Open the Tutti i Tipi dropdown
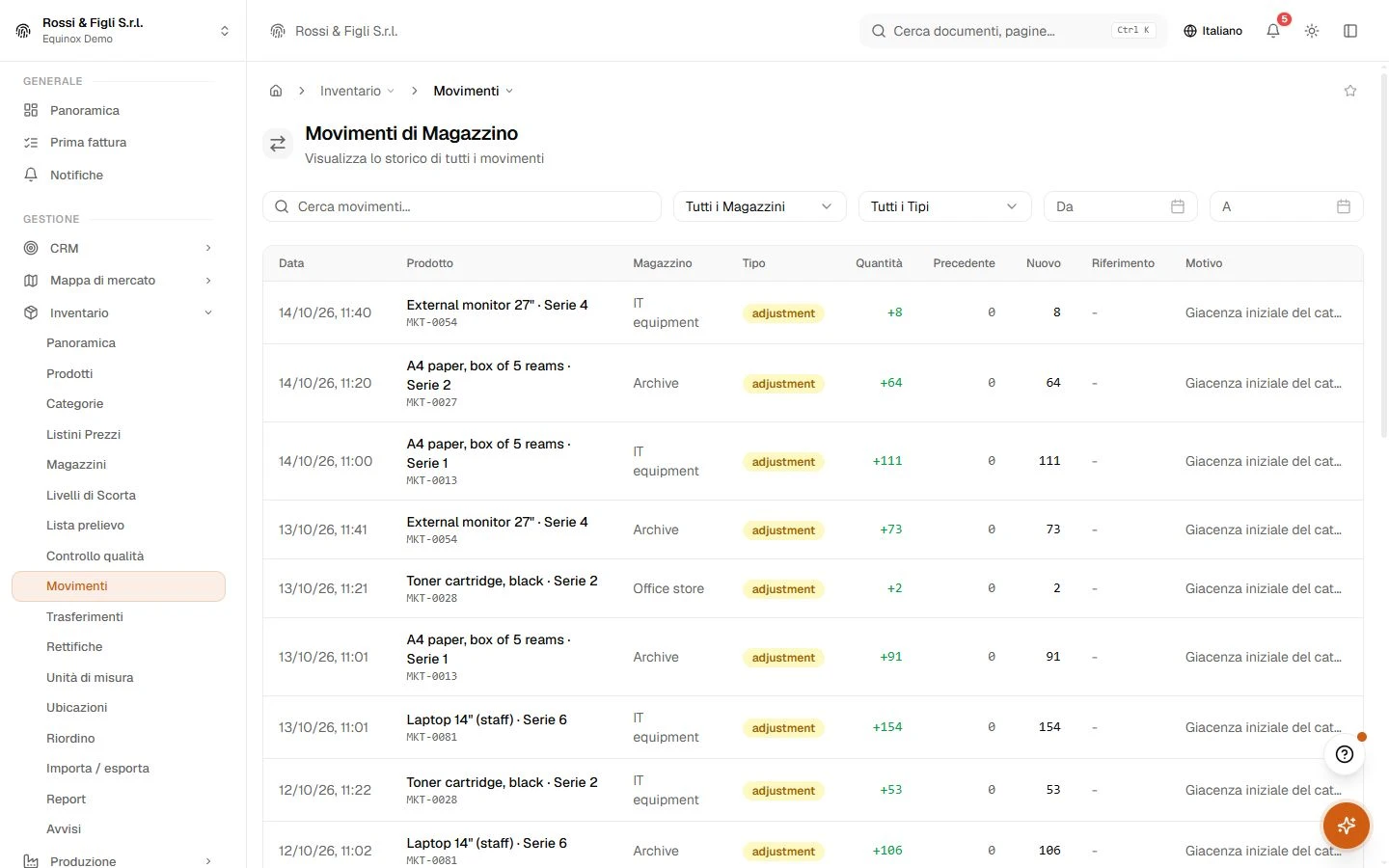 point(944,206)
